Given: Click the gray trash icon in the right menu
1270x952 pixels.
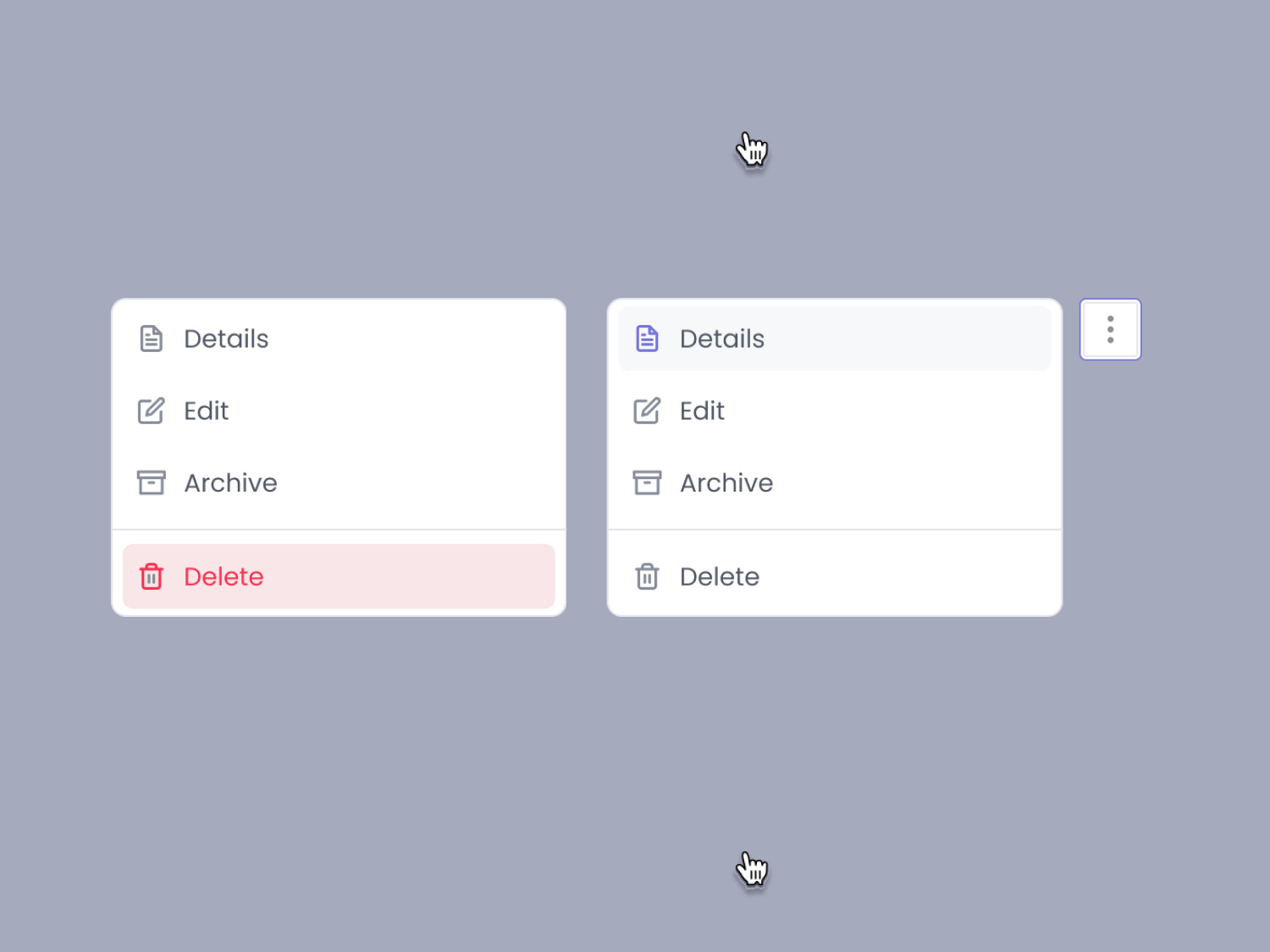Looking at the screenshot, I should pyautogui.click(x=648, y=576).
